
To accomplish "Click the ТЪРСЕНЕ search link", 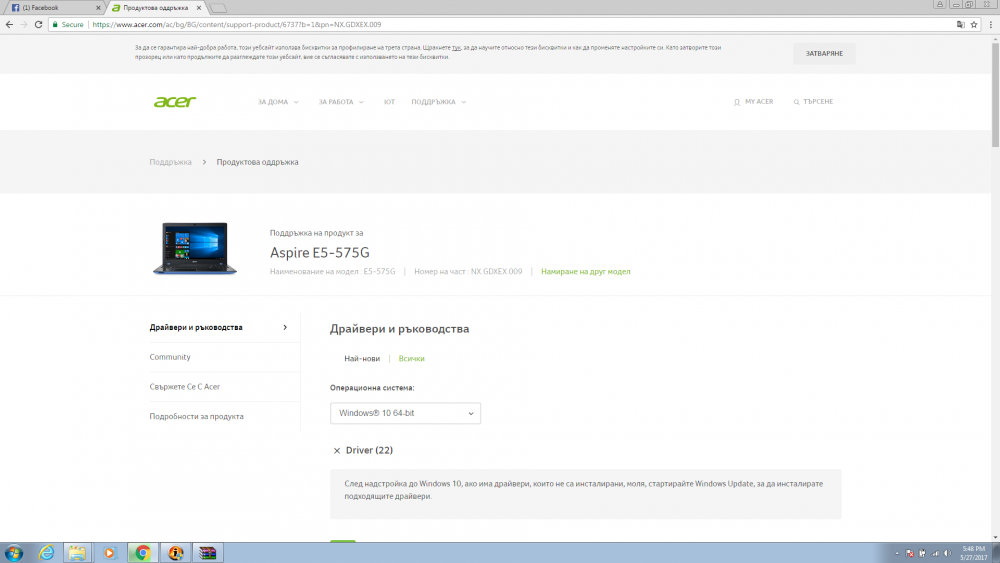I will point(813,102).
